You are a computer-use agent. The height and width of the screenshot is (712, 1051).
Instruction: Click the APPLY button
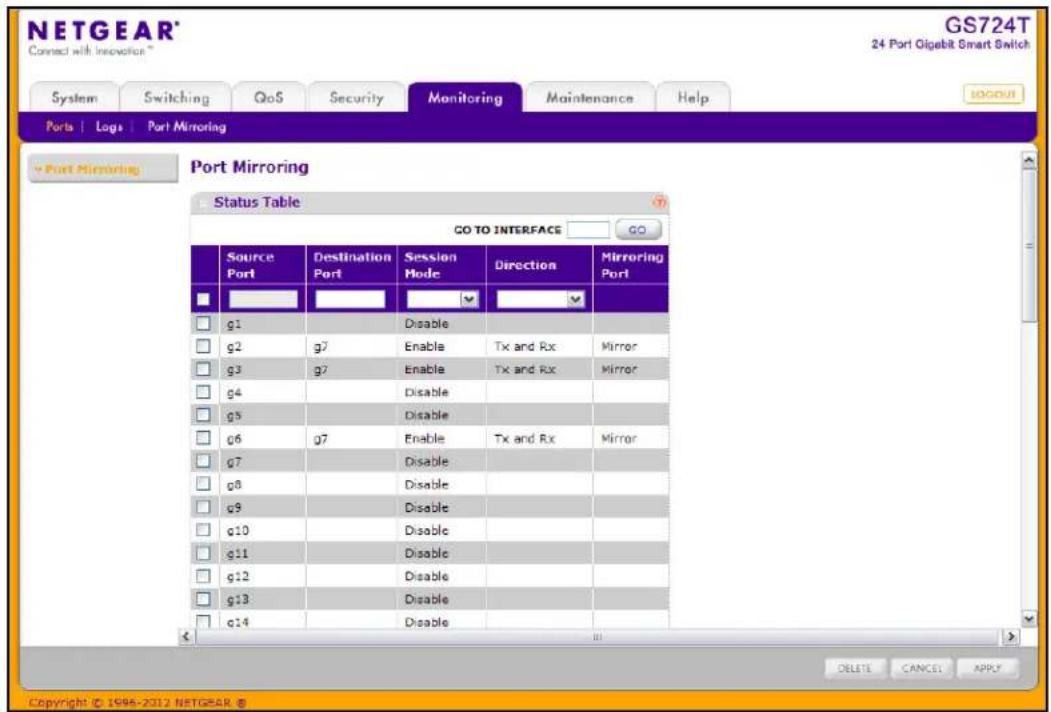click(x=987, y=668)
